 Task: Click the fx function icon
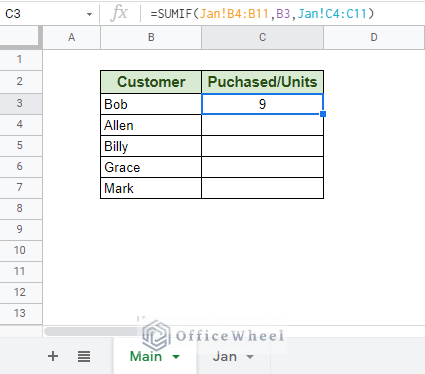click(x=119, y=13)
